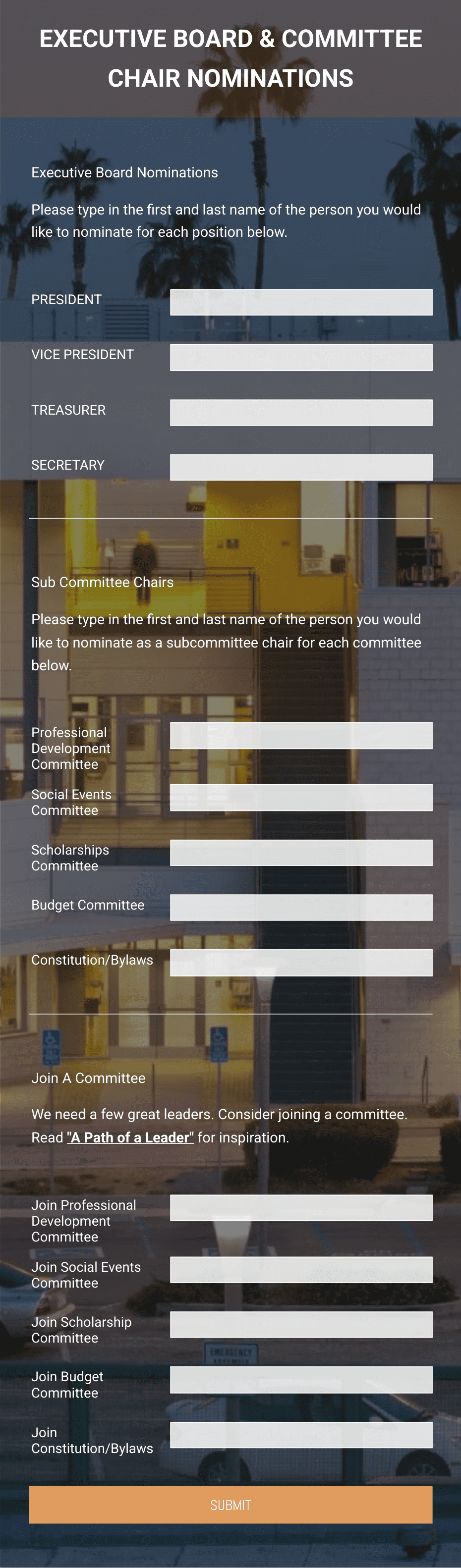Click the Professional Development Committee chair field
The image size is (461, 1568).
(x=301, y=735)
